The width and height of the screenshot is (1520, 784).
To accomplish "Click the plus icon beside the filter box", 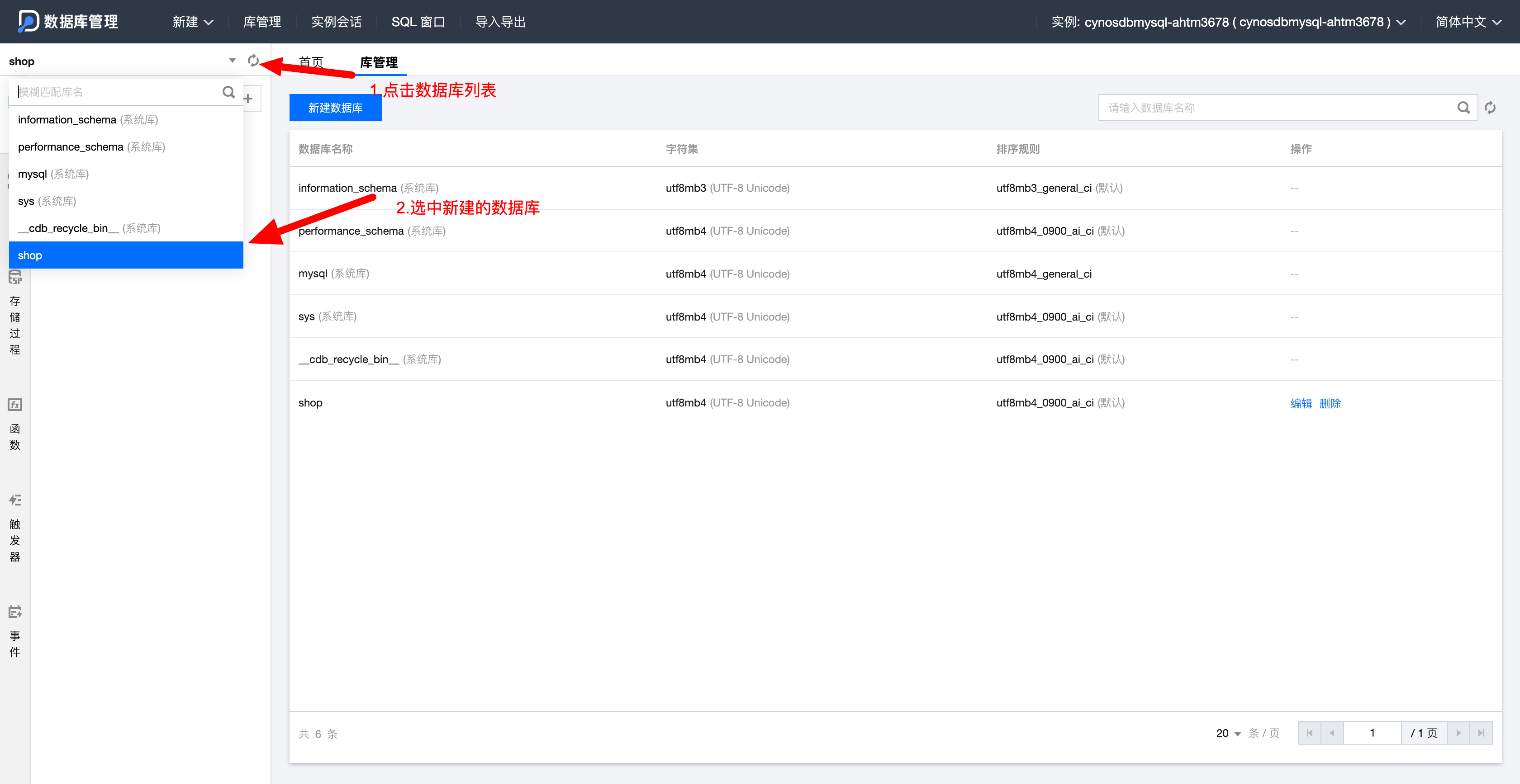I will pos(248,99).
